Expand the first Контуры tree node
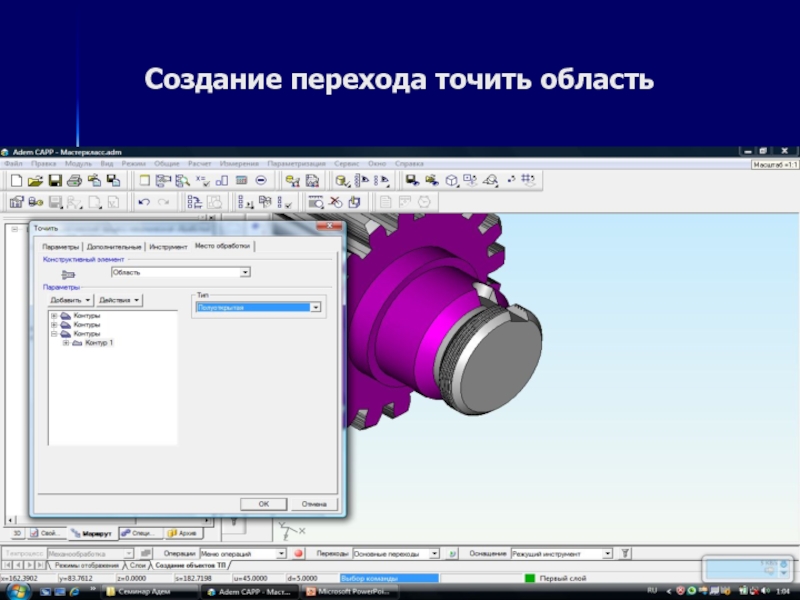The width and height of the screenshot is (800, 600). (54, 316)
